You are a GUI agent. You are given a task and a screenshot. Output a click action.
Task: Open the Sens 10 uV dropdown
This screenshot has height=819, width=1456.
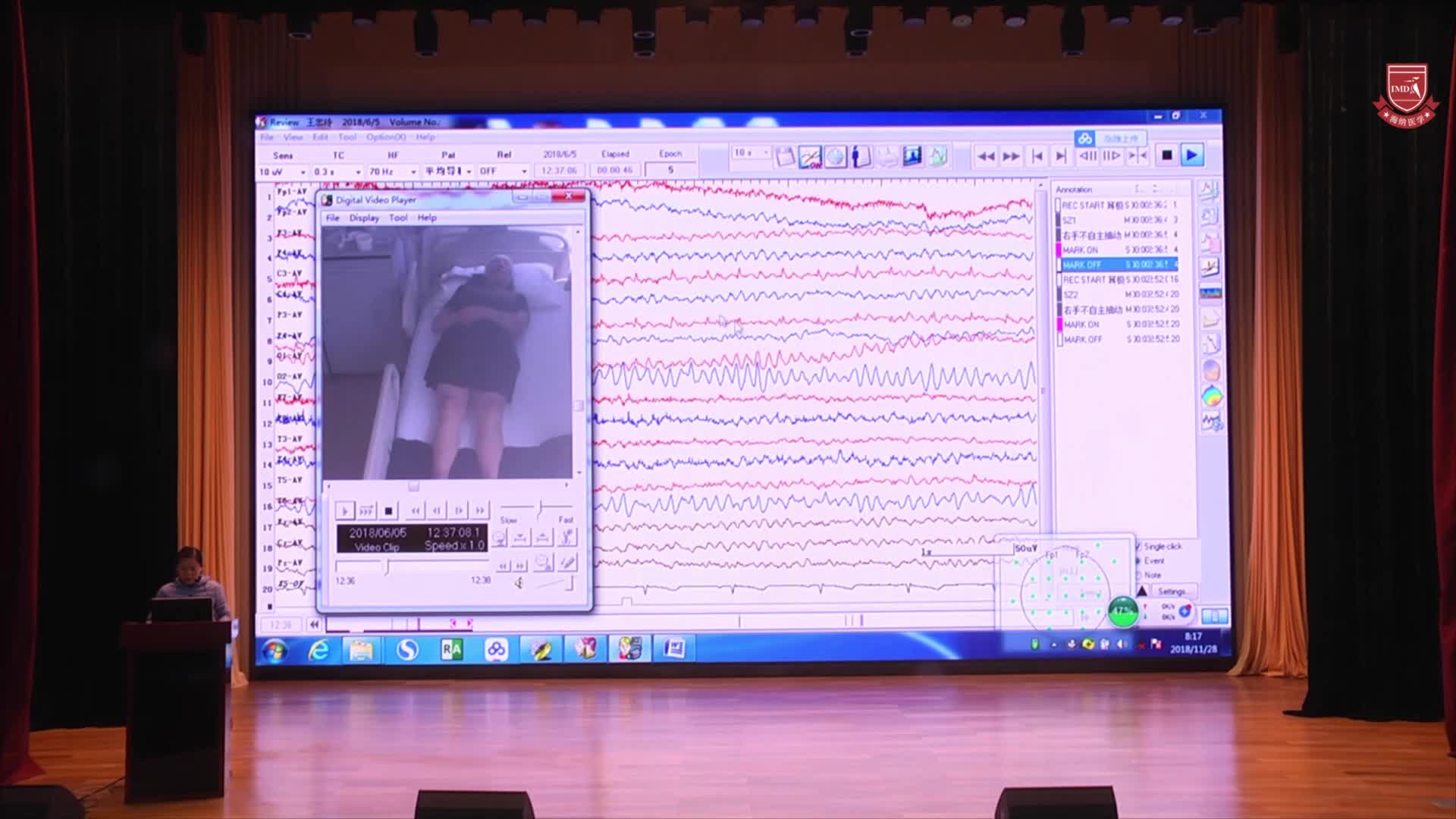tap(303, 172)
